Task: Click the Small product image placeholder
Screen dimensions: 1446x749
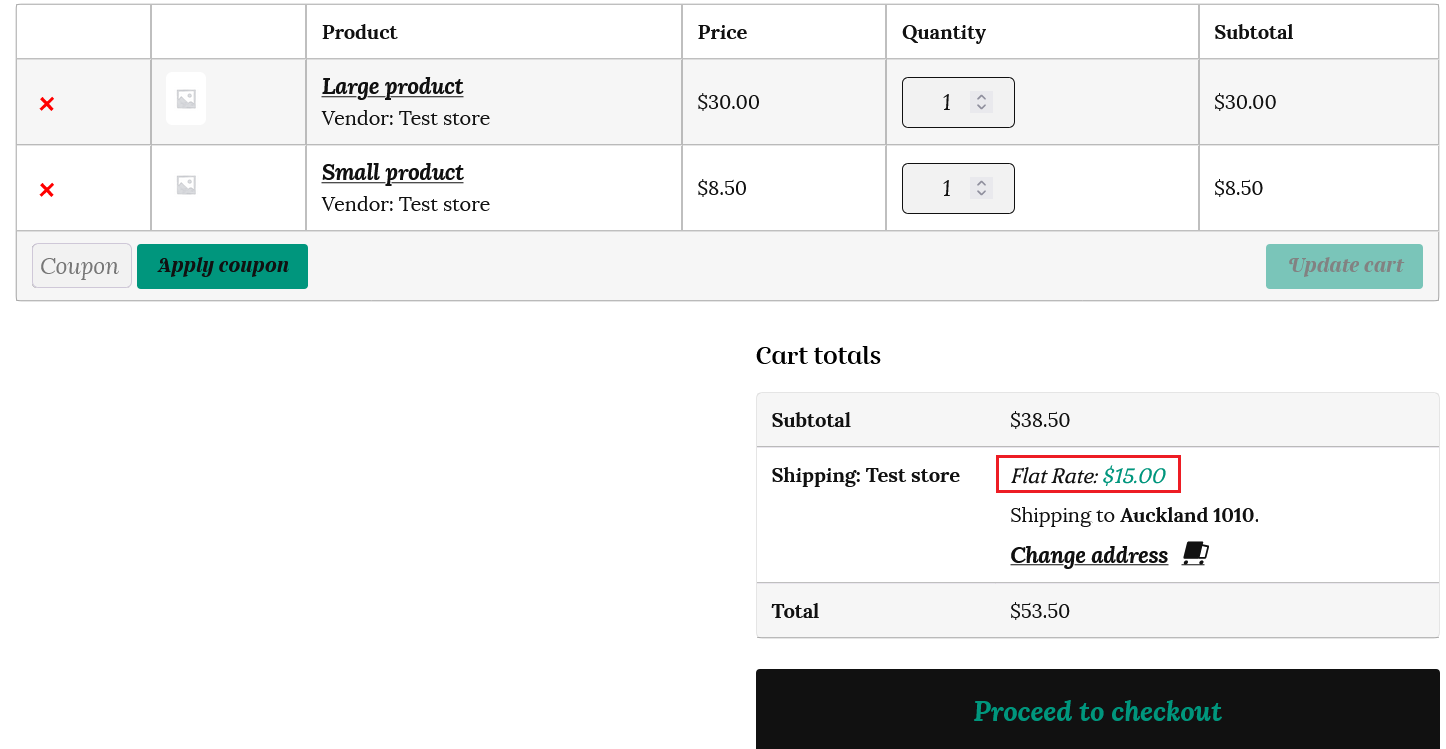Action: (186, 185)
